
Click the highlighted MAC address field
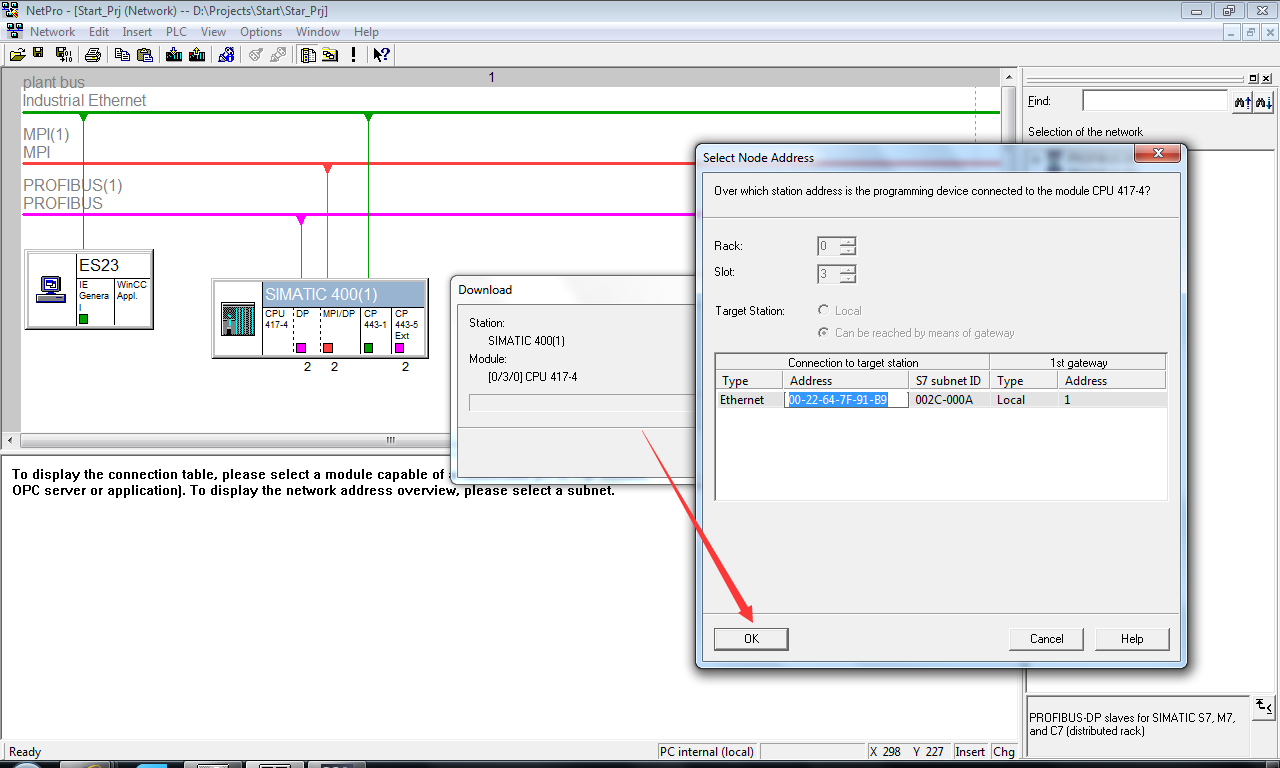tap(847, 400)
